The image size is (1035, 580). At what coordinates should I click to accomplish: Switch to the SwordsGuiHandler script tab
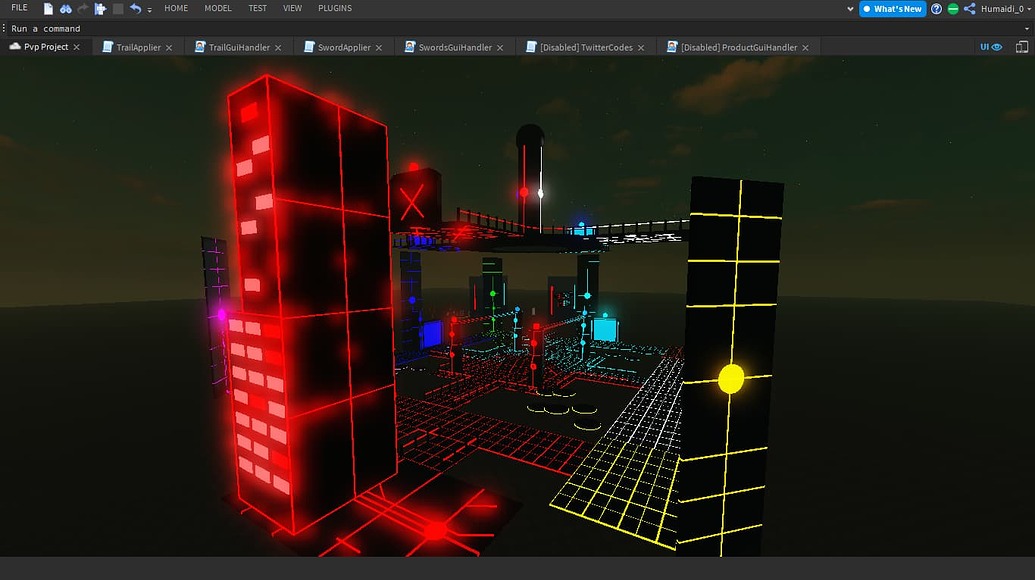(x=455, y=46)
